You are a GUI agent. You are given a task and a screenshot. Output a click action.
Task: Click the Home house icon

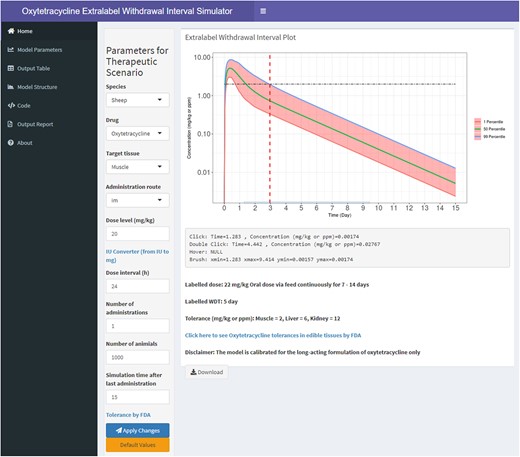pyautogui.click(x=11, y=31)
